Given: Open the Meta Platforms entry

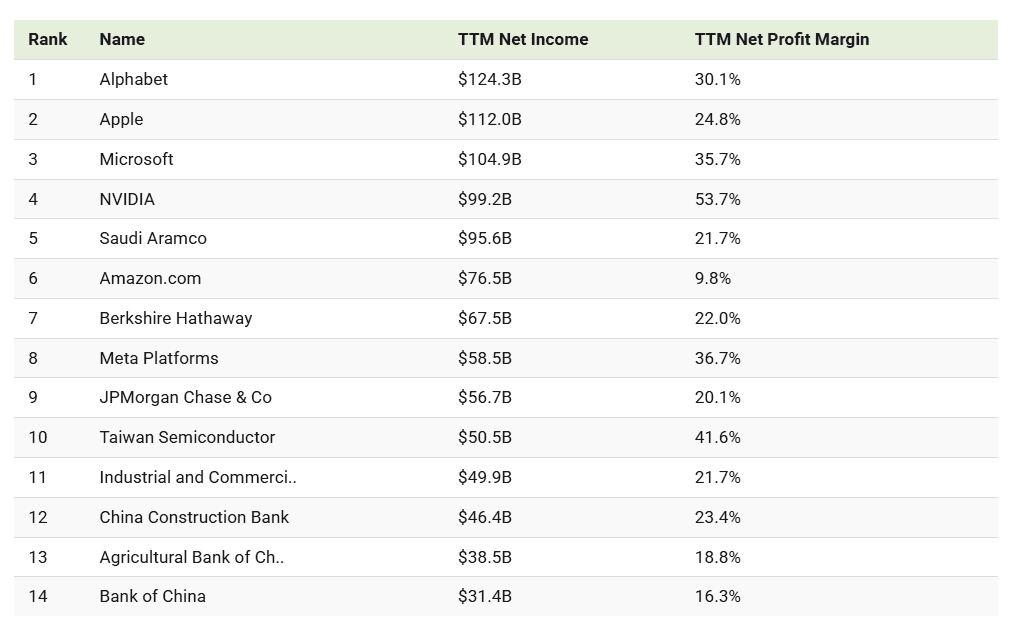Looking at the screenshot, I should [x=159, y=358].
